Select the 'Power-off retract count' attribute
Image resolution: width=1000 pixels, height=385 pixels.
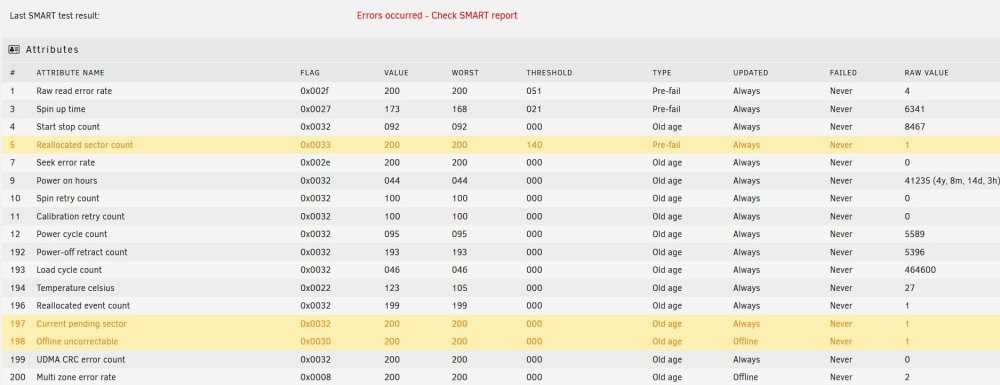point(82,252)
